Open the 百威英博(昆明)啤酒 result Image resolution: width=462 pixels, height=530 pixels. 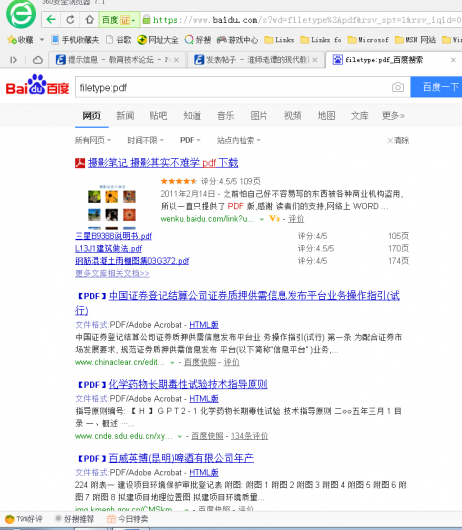click(181, 458)
